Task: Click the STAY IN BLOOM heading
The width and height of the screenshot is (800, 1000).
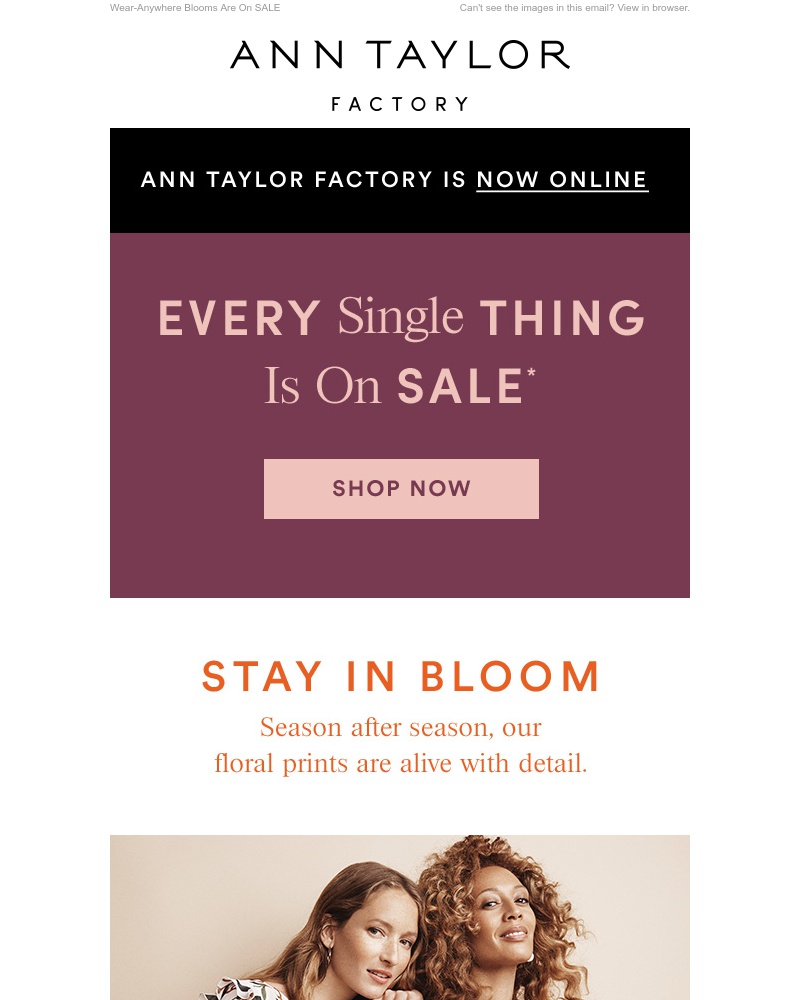Action: point(401,677)
